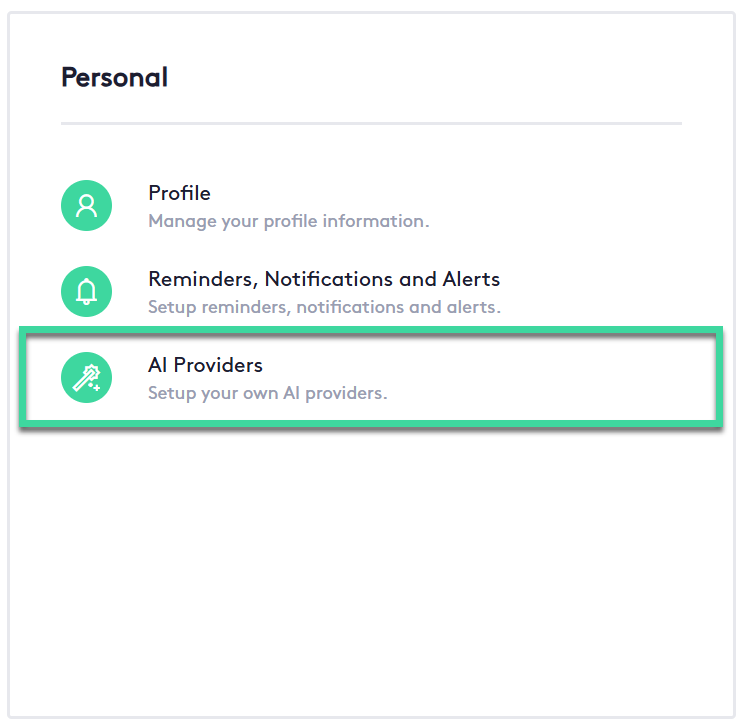Click the Personal section heading
The image size is (741, 724).
(x=114, y=77)
